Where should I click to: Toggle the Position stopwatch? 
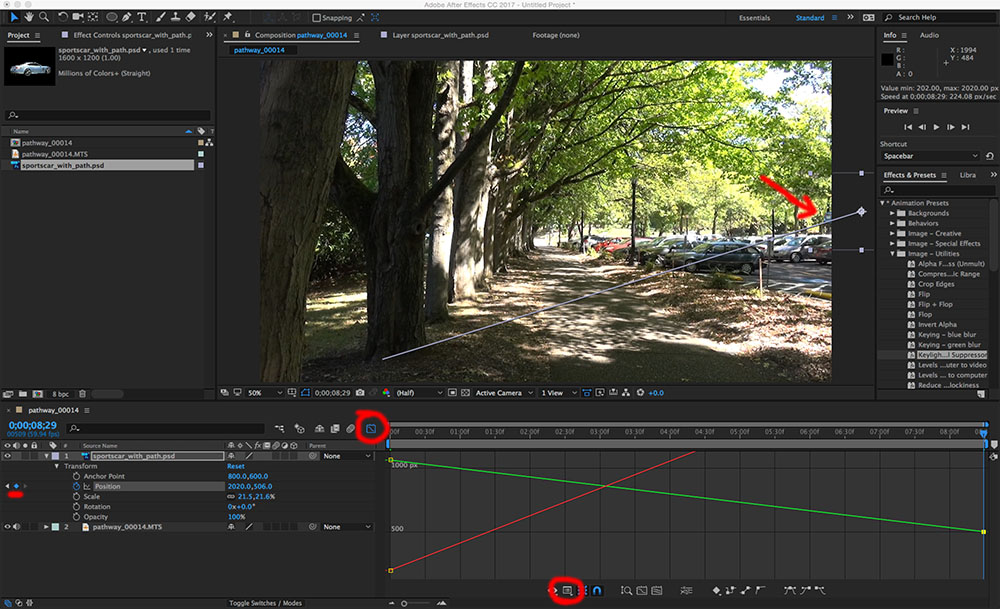[76, 486]
